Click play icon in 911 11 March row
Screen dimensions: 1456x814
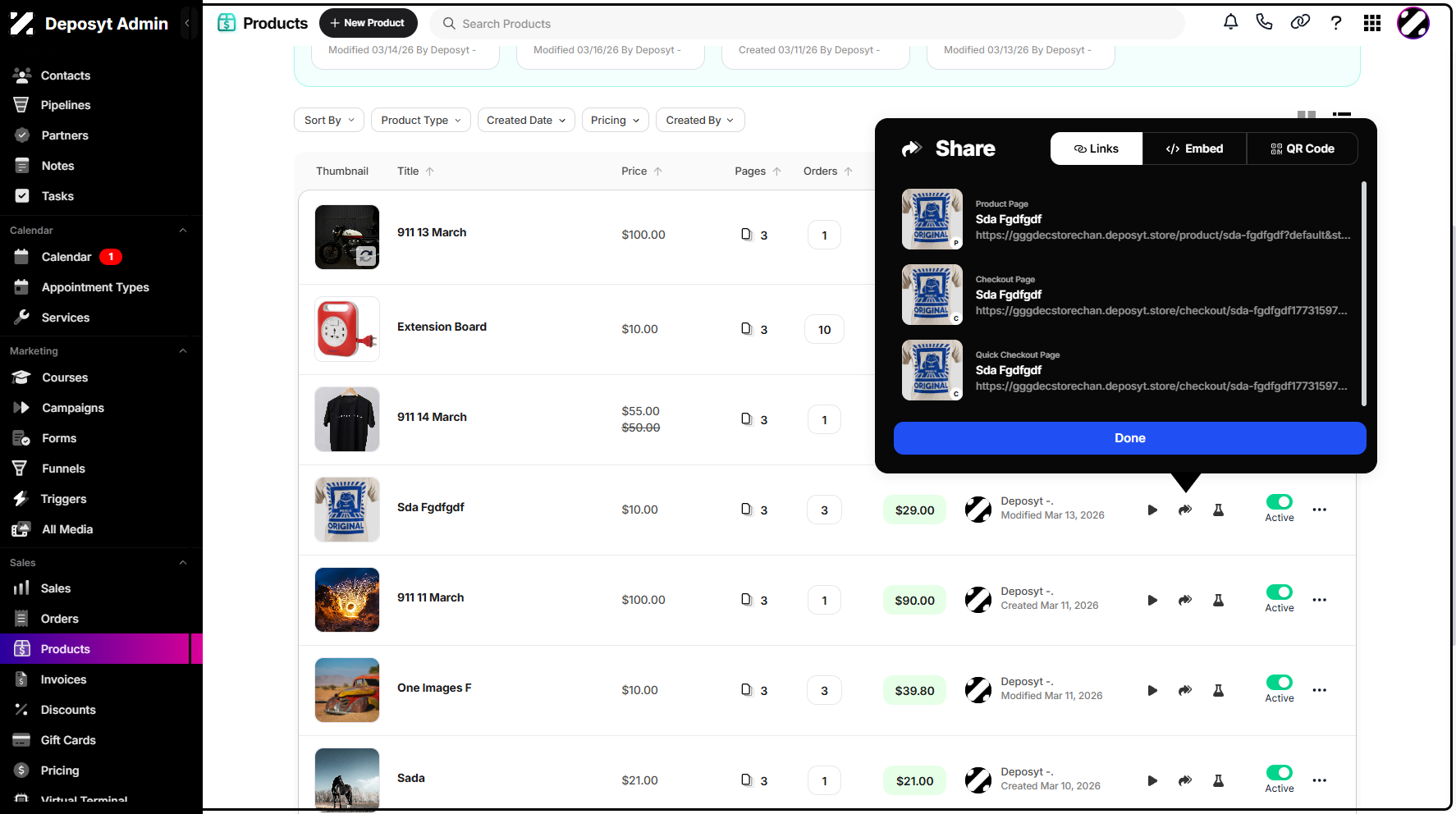click(x=1152, y=600)
